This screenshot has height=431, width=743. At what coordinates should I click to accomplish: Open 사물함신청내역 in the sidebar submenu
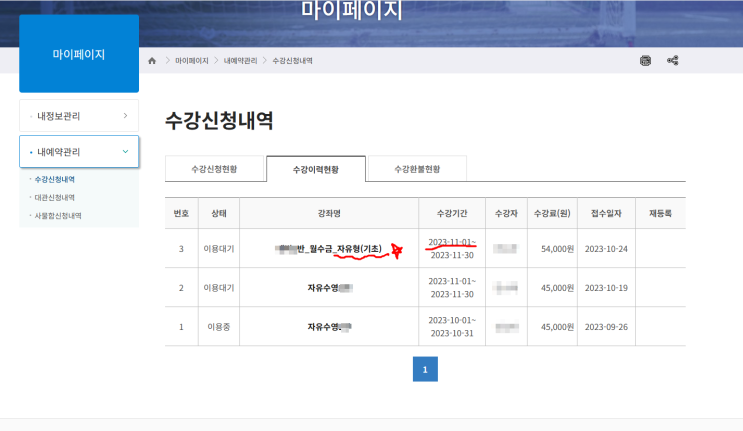tap(58, 216)
